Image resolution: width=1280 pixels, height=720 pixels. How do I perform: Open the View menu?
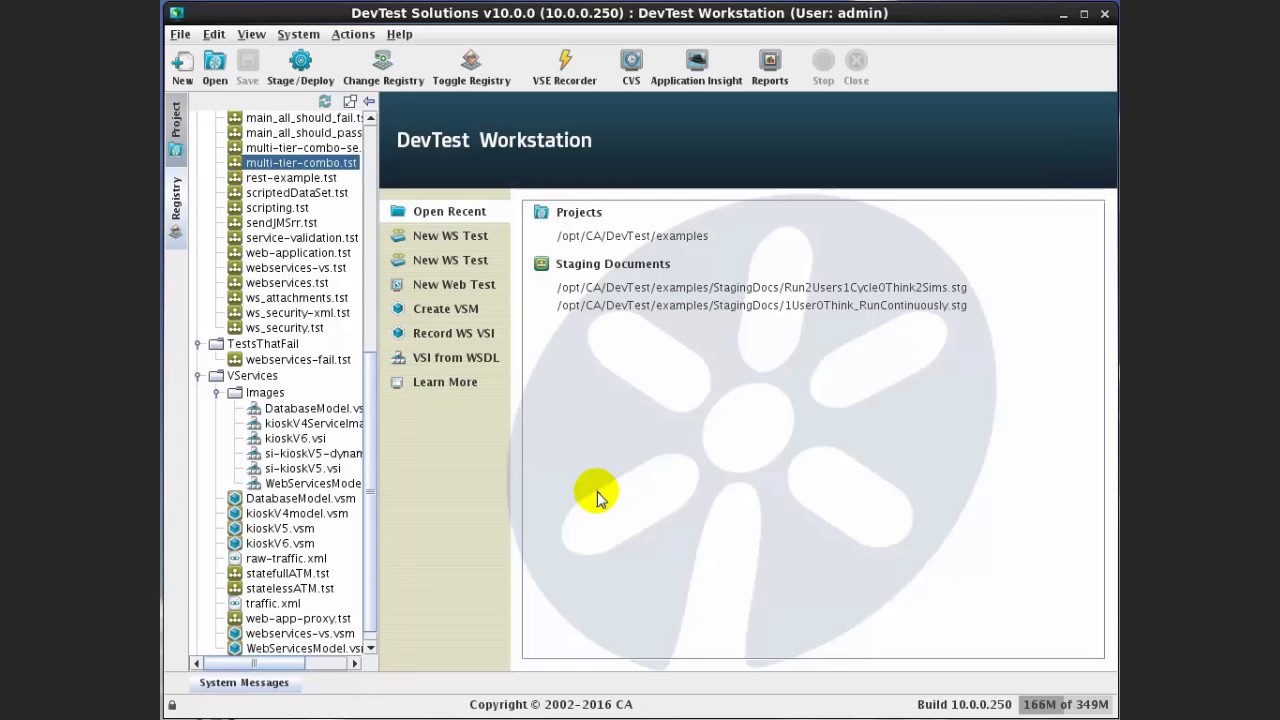pyautogui.click(x=251, y=34)
